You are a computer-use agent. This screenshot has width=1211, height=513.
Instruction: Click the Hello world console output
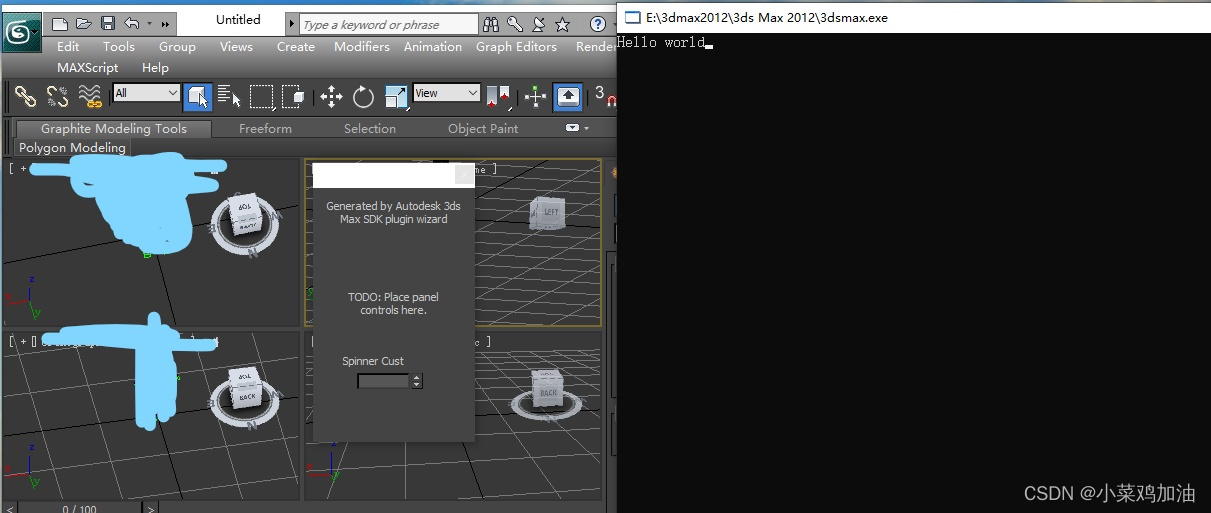pos(661,42)
